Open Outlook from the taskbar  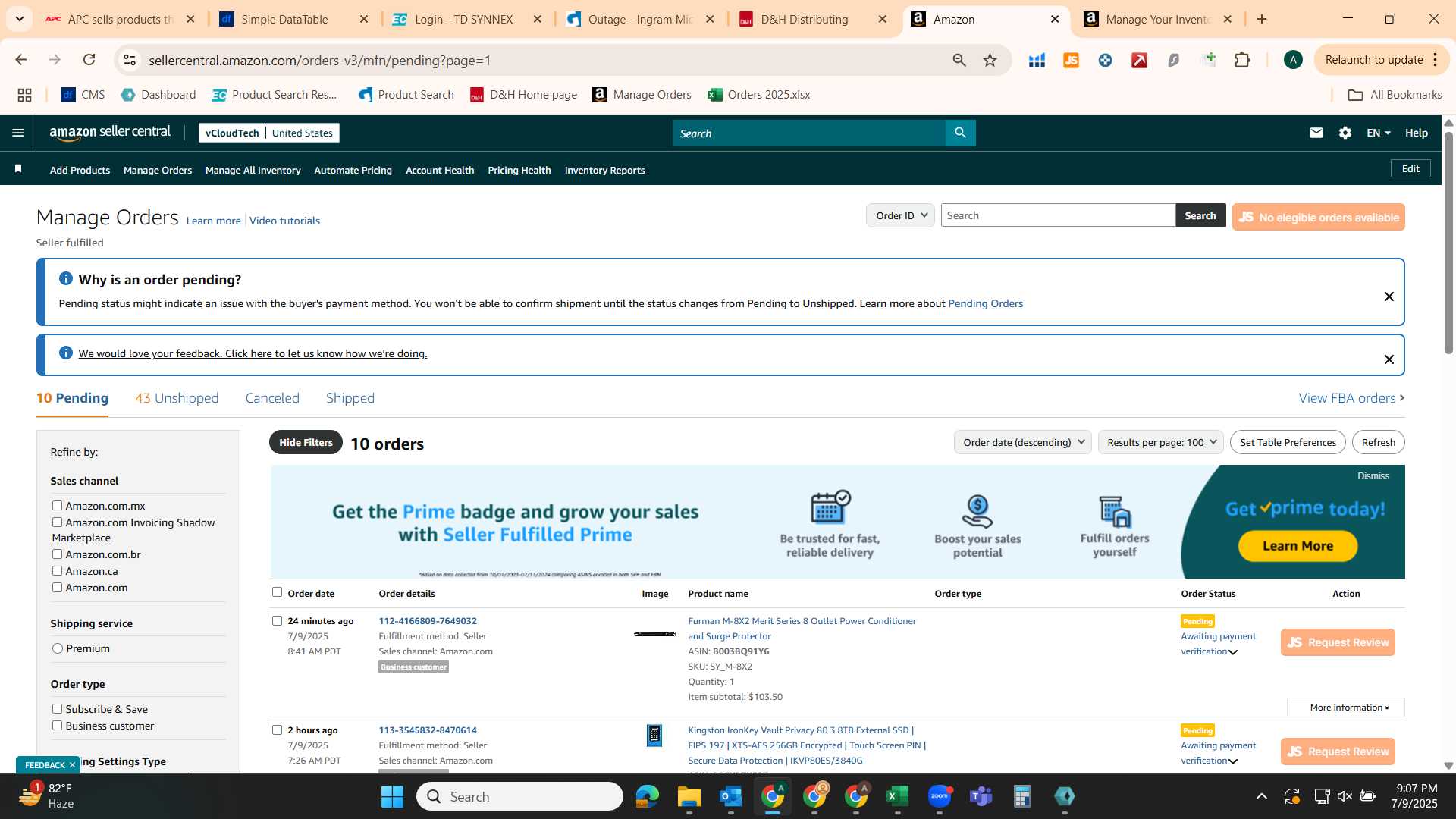pyautogui.click(x=730, y=796)
